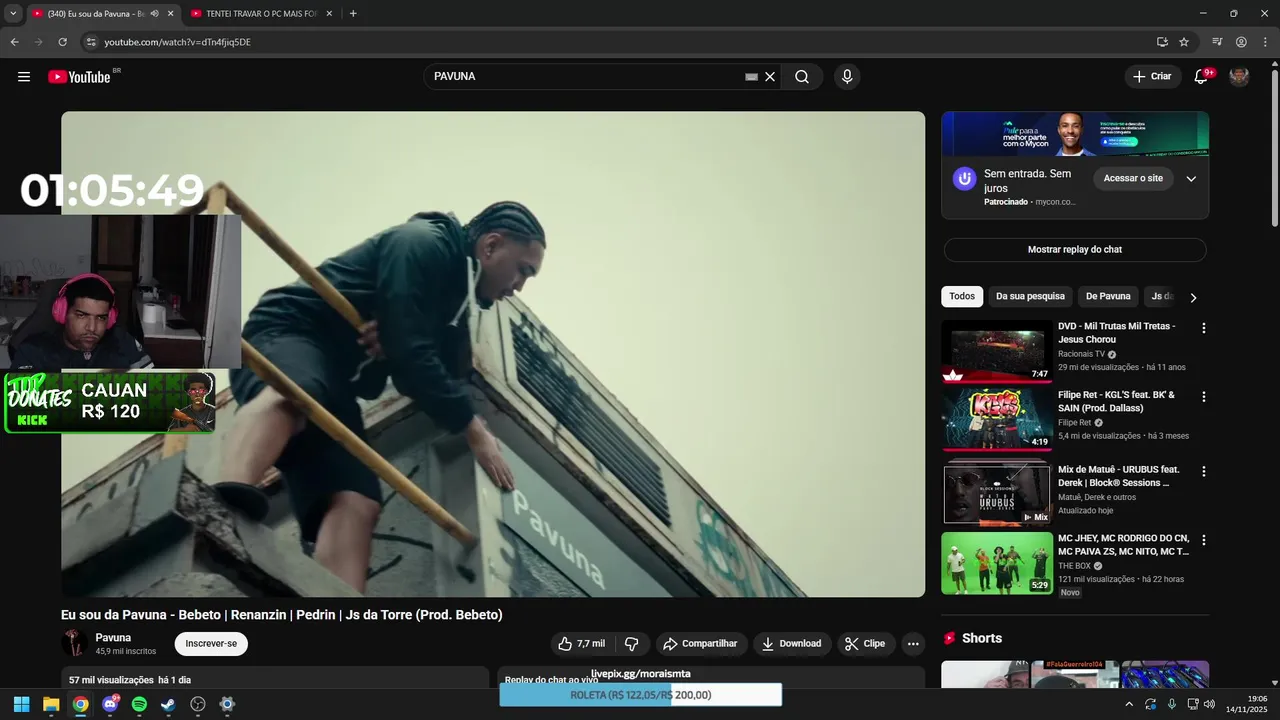
Task: Open the Pavuna channel avatar
Action: pyautogui.click(x=74, y=643)
